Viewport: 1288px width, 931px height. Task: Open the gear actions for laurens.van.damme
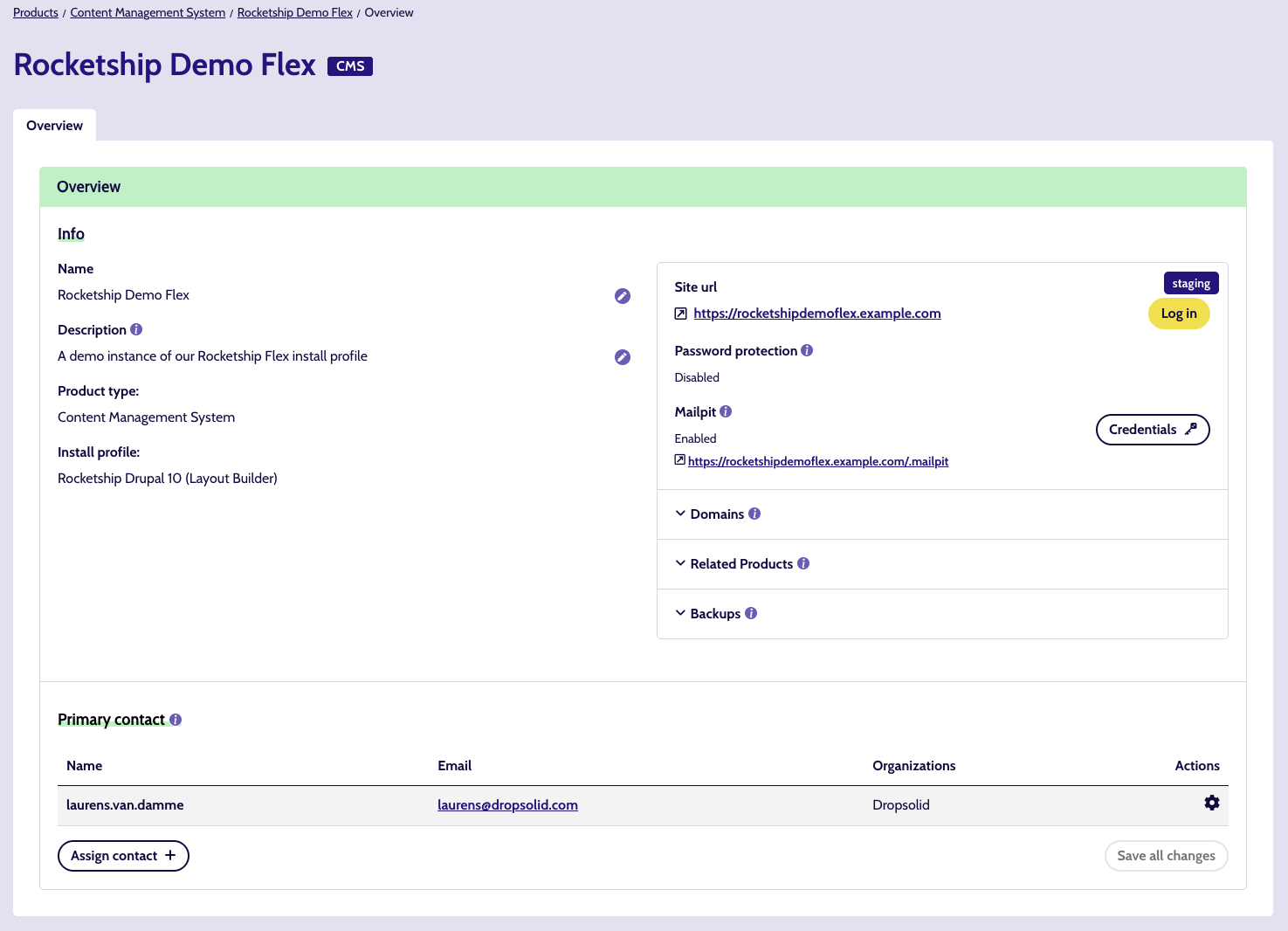1212,803
